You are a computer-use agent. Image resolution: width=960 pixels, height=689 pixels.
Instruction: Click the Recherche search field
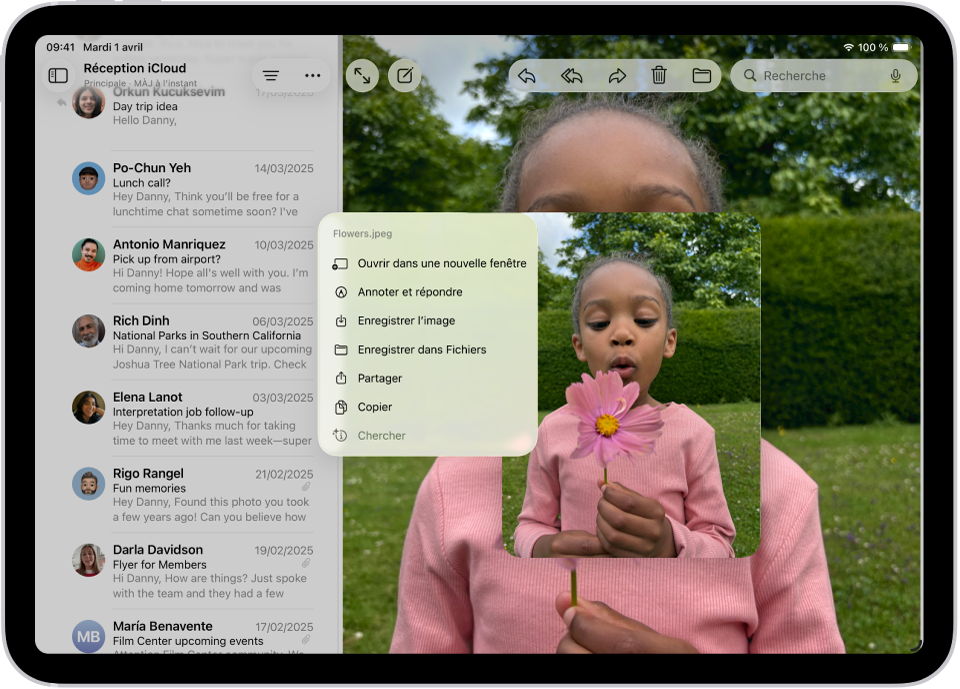coord(824,76)
